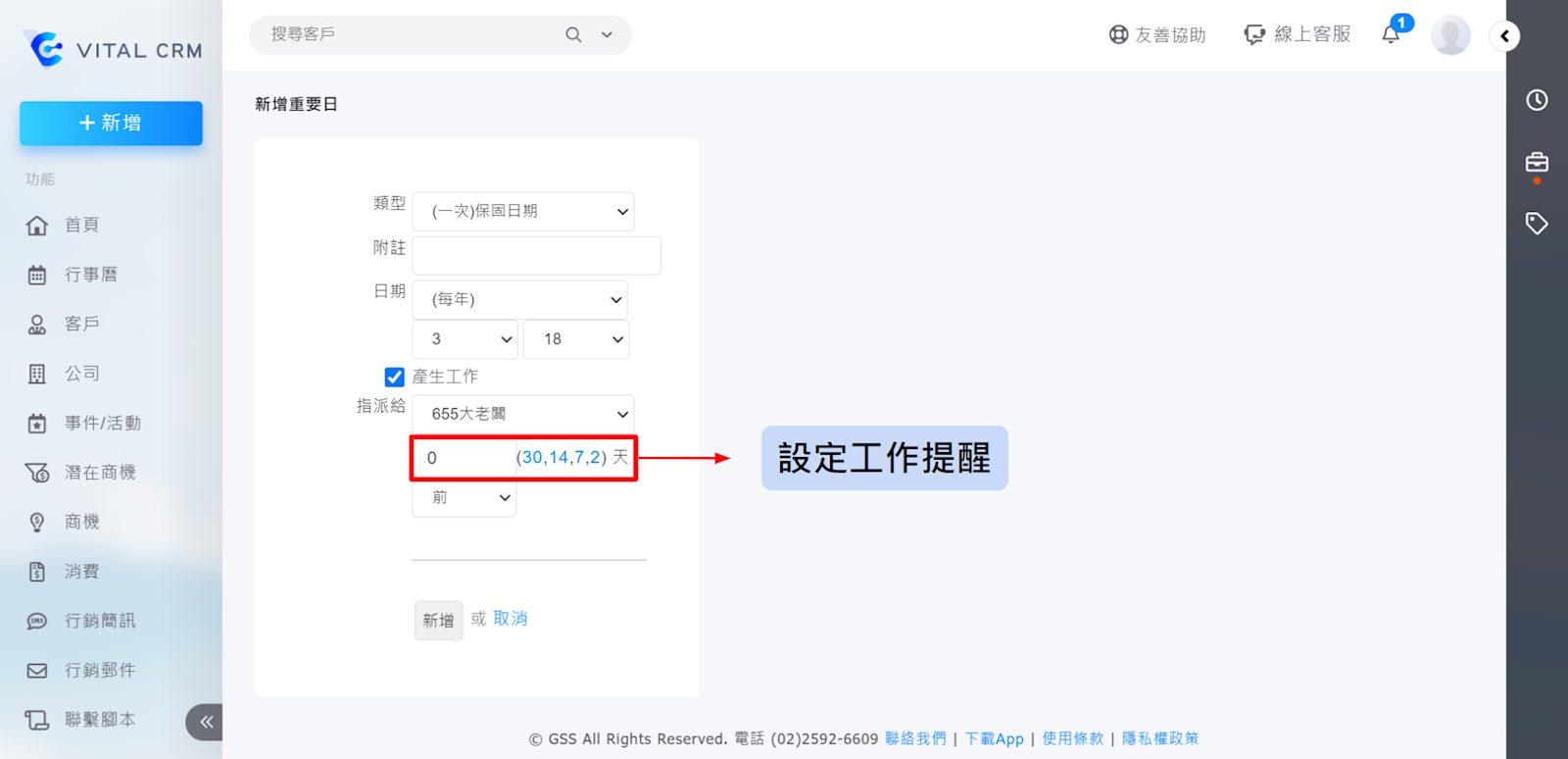Click the user avatar icon
This screenshot has height=759, width=1568.
point(1449,35)
